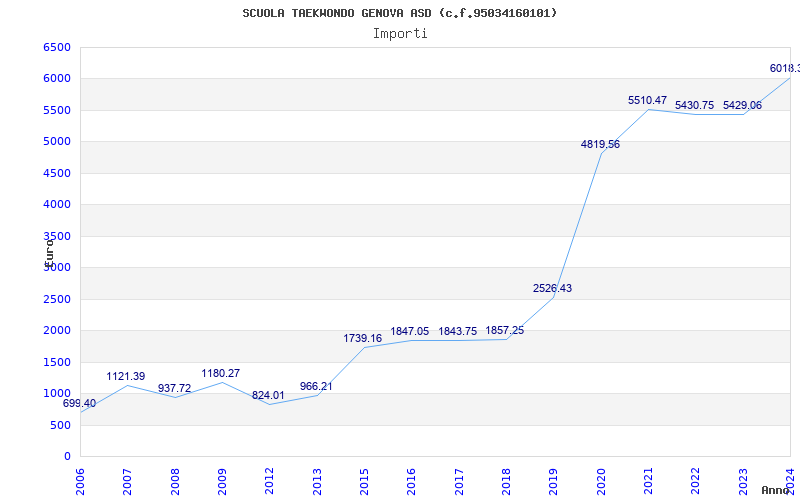The height and width of the screenshot is (500, 800).
Task: Click the x-axis year 2006
Action: point(80,482)
